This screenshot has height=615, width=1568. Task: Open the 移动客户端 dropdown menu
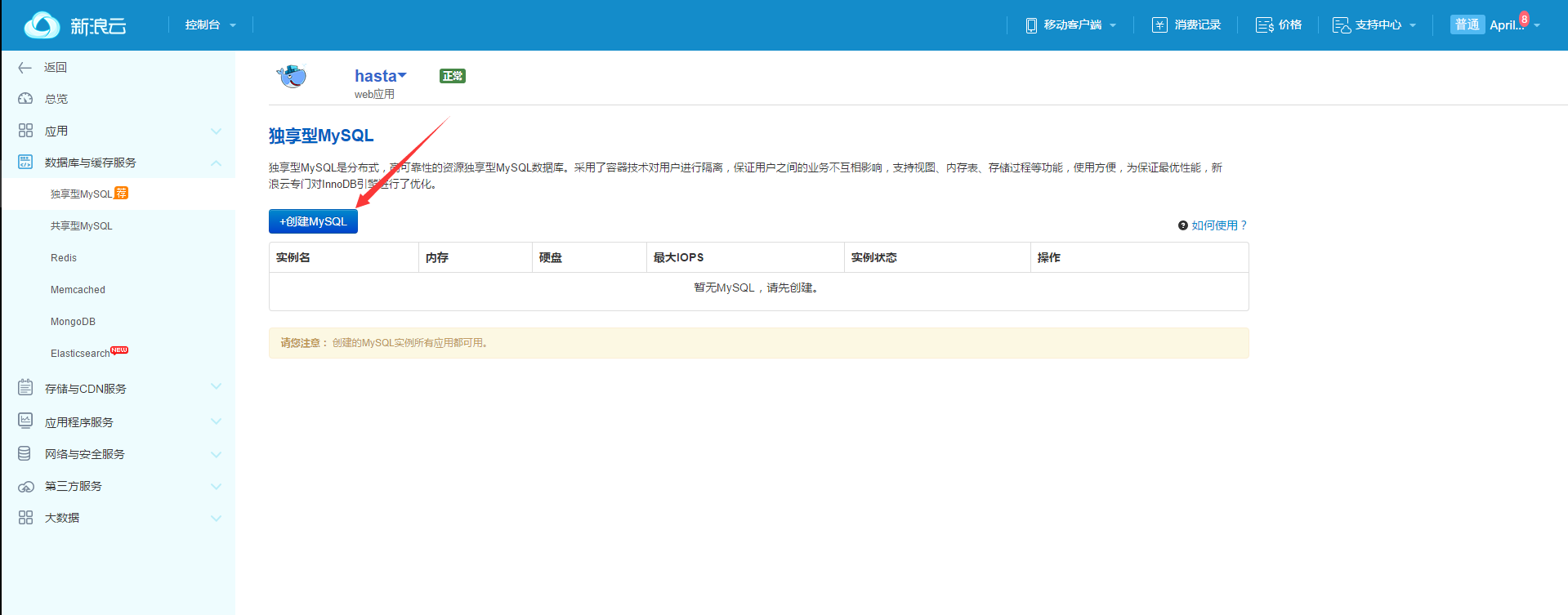[x=1071, y=25]
